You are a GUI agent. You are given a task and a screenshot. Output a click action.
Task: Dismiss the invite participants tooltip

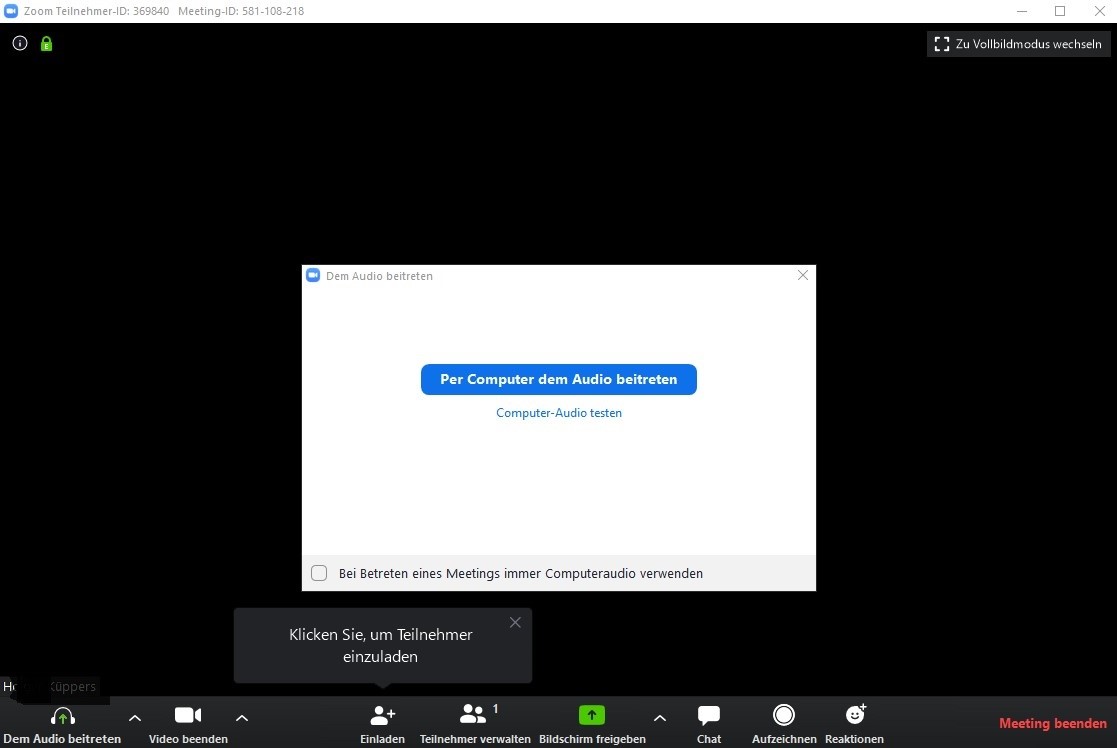pyautogui.click(x=515, y=623)
